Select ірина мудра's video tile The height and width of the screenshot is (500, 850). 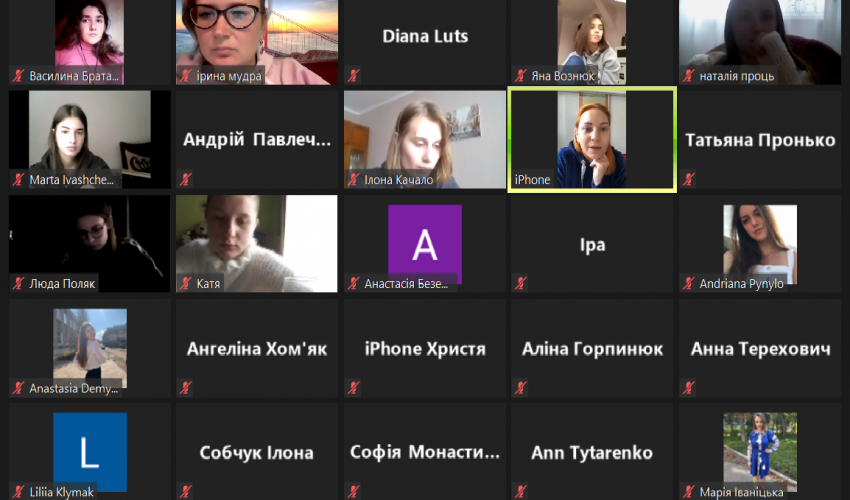(x=256, y=42)
